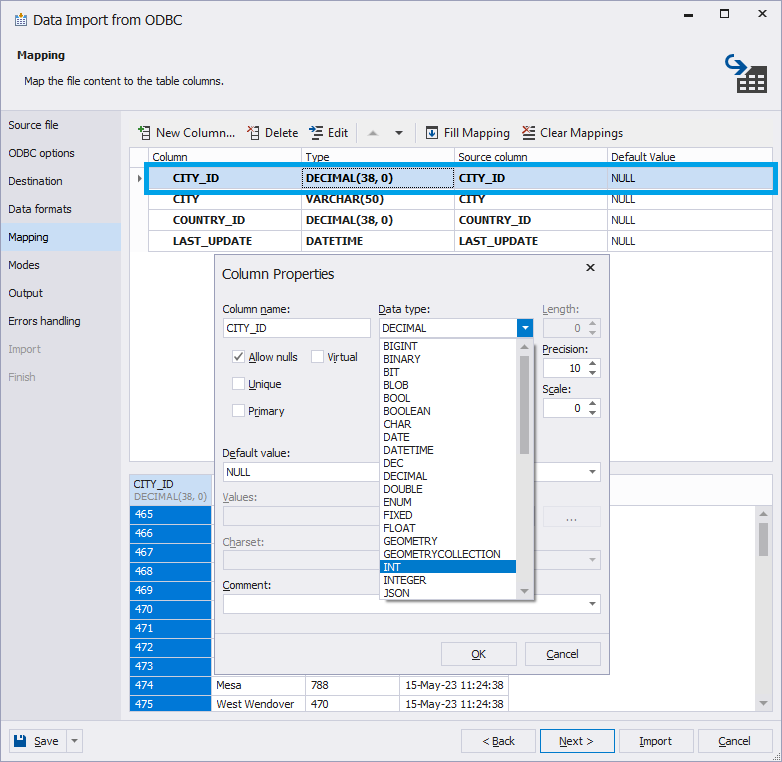782x762 pixels.
Task: Open the Save button dropdown arrow
Action: [x=74, y=741]
